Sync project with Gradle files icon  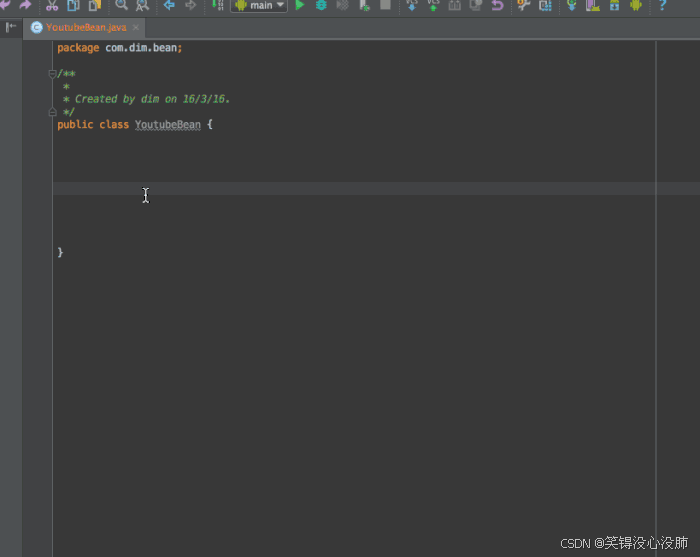[x=571, y=5]
